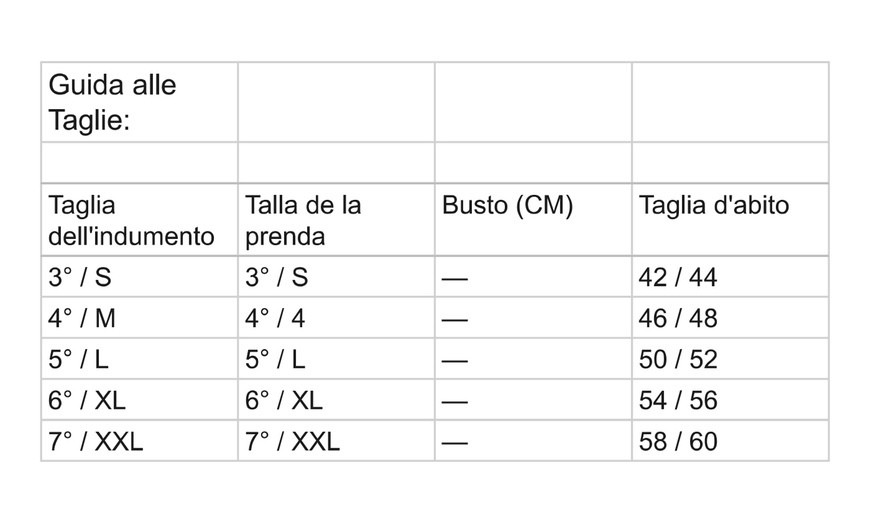The height and width of the screenshot is (524, 870).
Task: Select the 'Busto (CM)' column header
Action: point(533,220)
